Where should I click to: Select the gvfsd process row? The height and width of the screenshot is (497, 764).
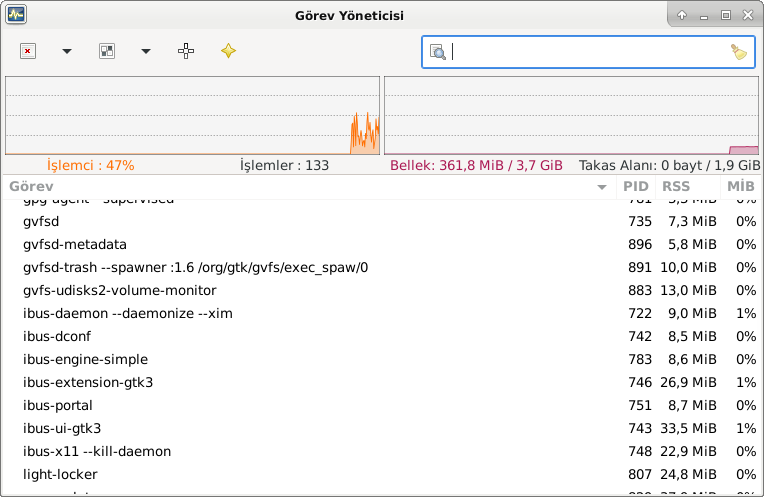(382, 221)
